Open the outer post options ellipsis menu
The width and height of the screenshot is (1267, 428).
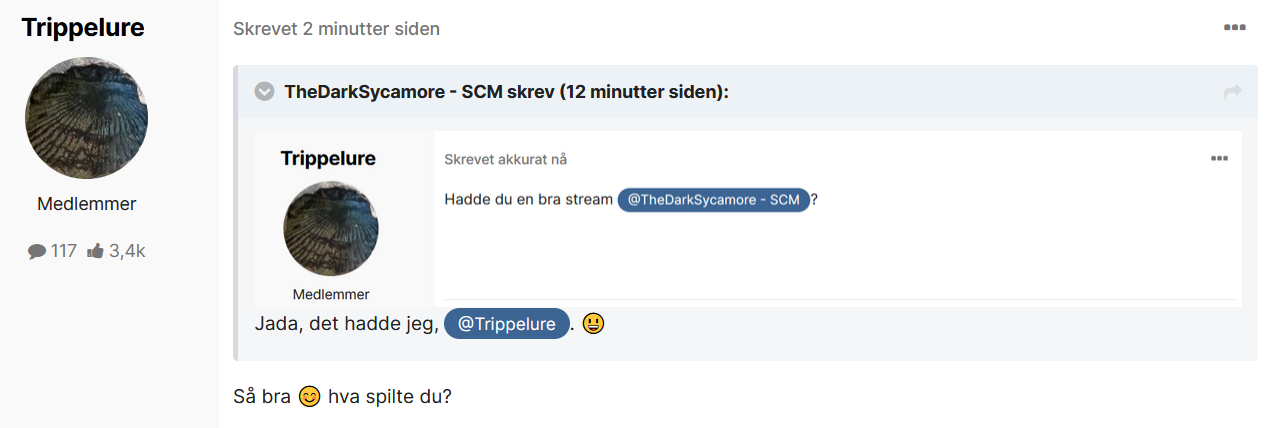(1234, 28)
